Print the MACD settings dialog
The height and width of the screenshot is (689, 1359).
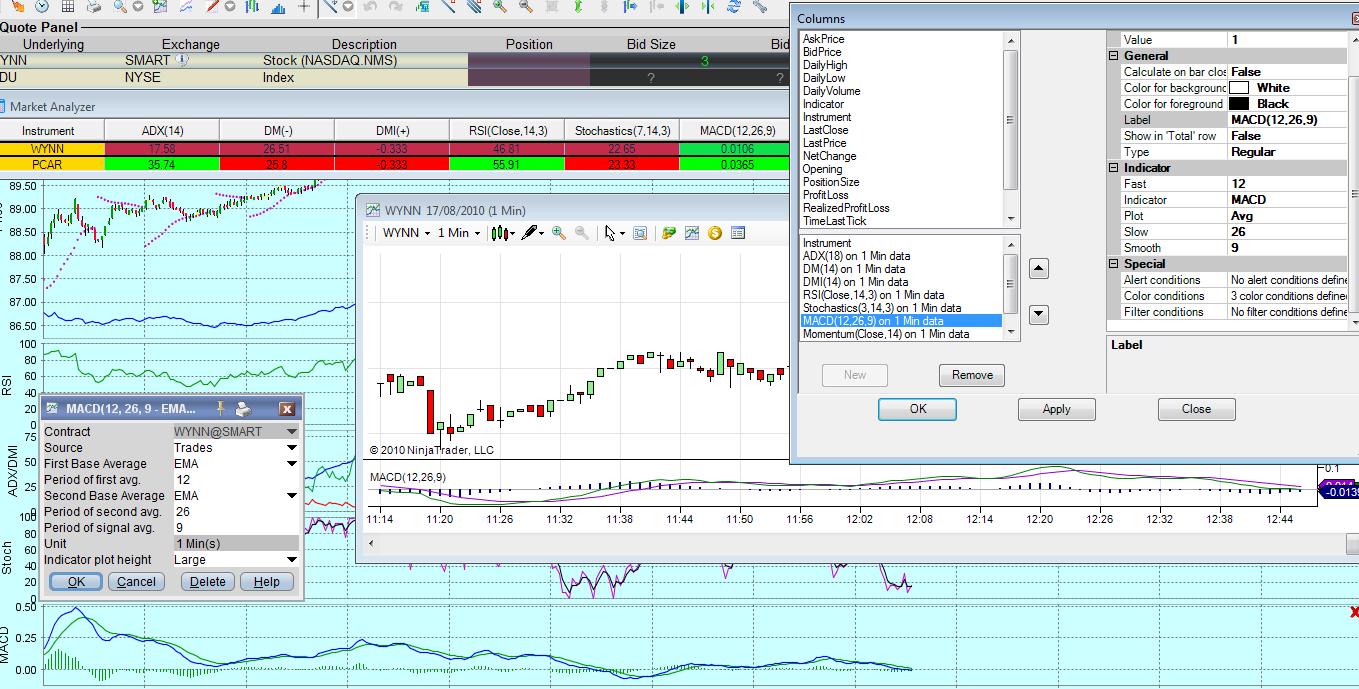(243, 408)
